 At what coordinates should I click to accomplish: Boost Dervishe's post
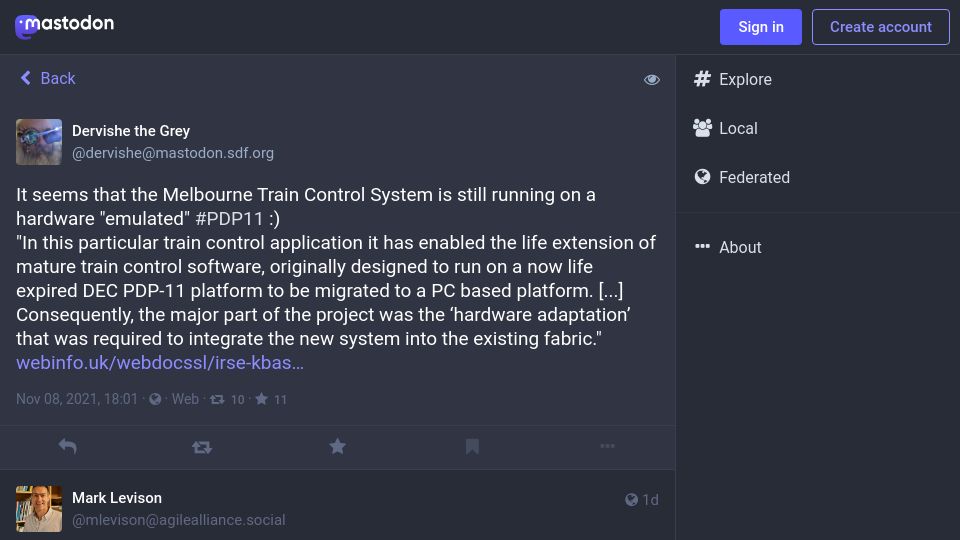click(202, 448)
